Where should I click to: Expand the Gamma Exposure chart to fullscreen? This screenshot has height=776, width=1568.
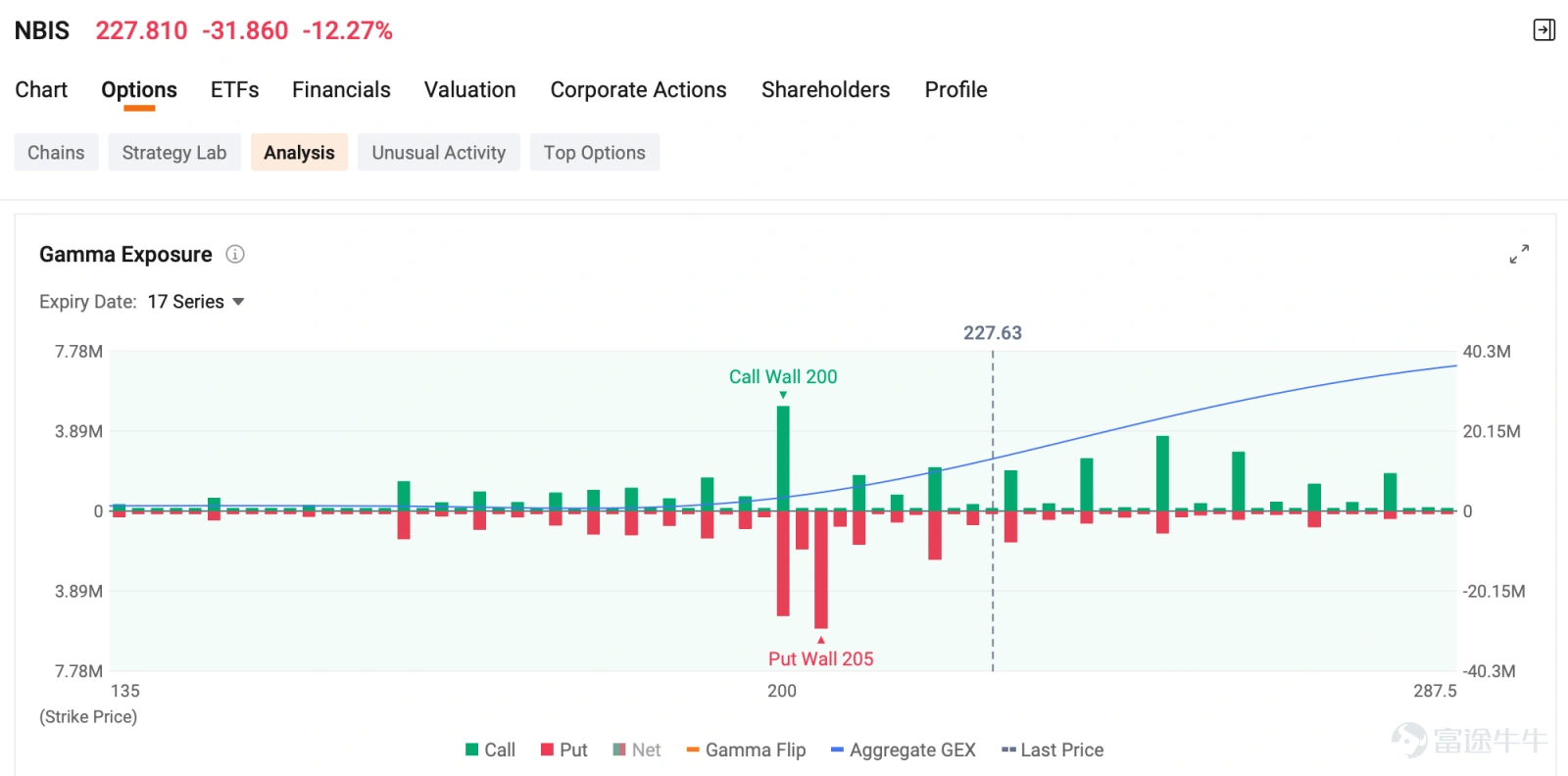click(1519, 255)
